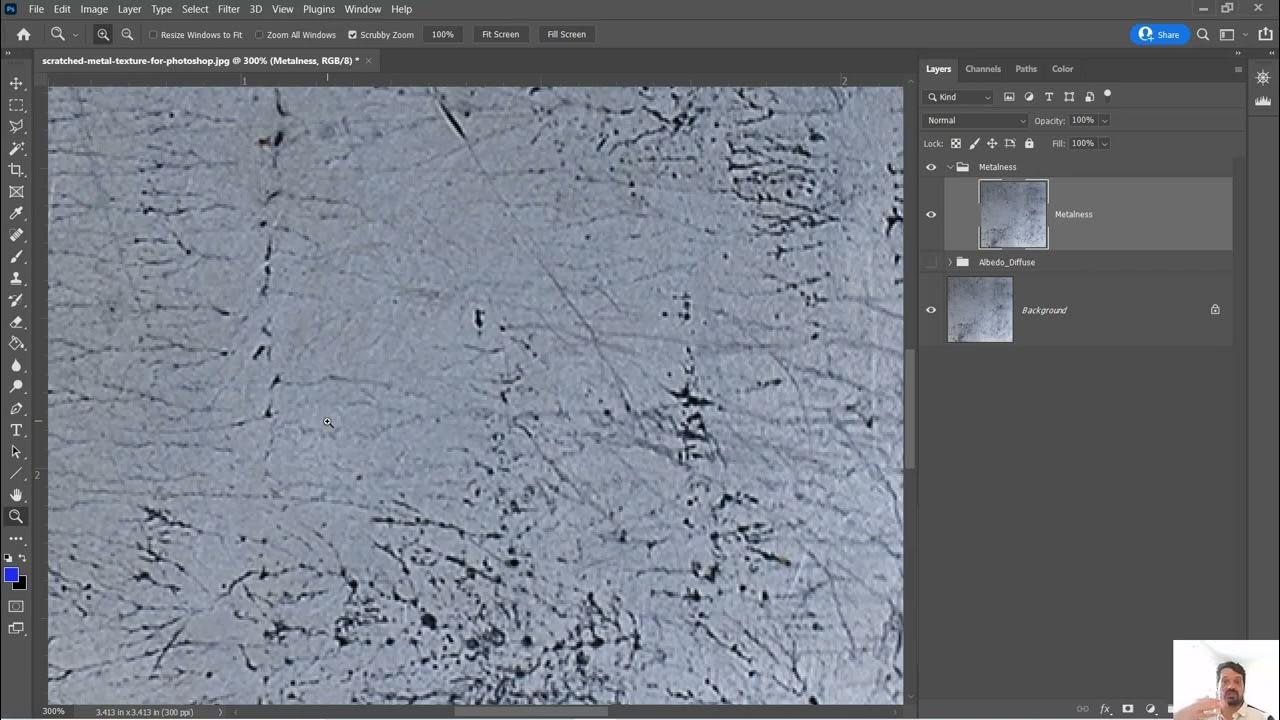Switch to the Color tab
This screenshot has width=1280, height=720.
pyautogui.click(x=1062, y=69)
